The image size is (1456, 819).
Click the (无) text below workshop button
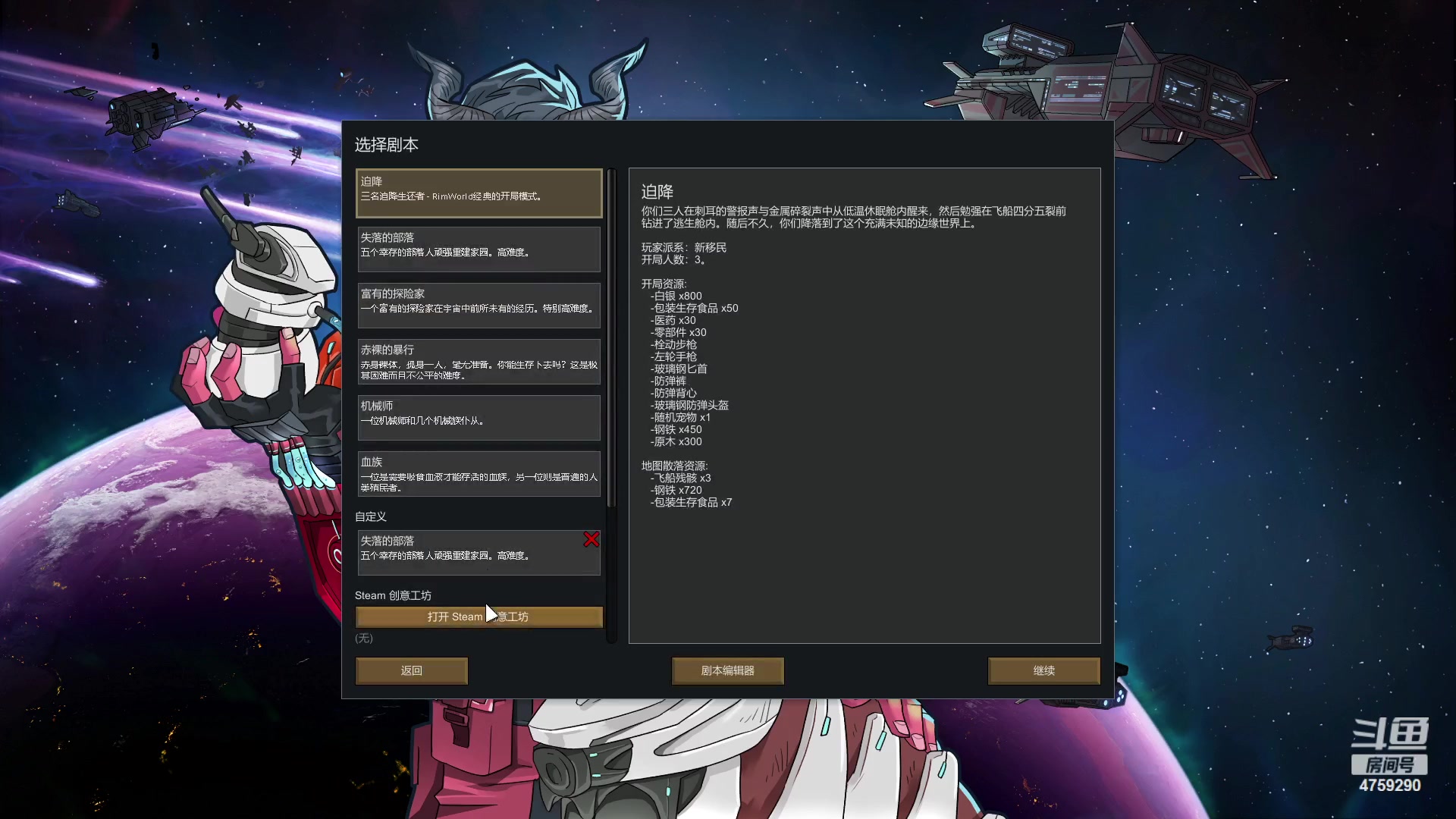364,638
